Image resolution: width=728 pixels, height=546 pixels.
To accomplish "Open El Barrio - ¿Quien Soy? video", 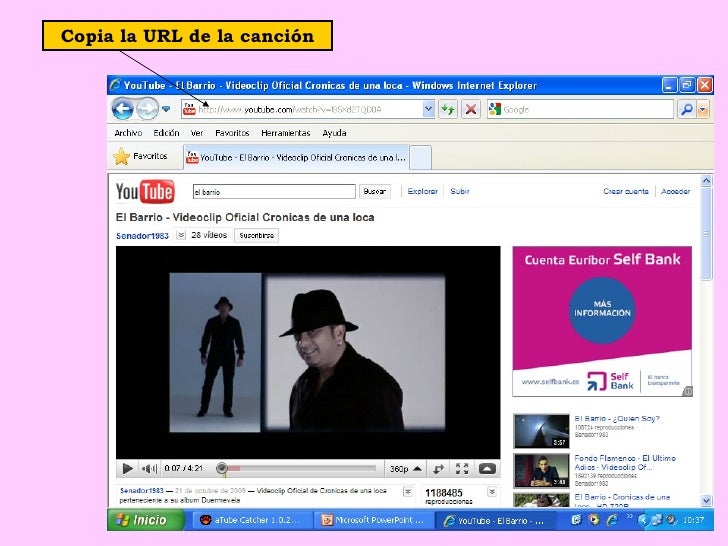I will point(617,418).
